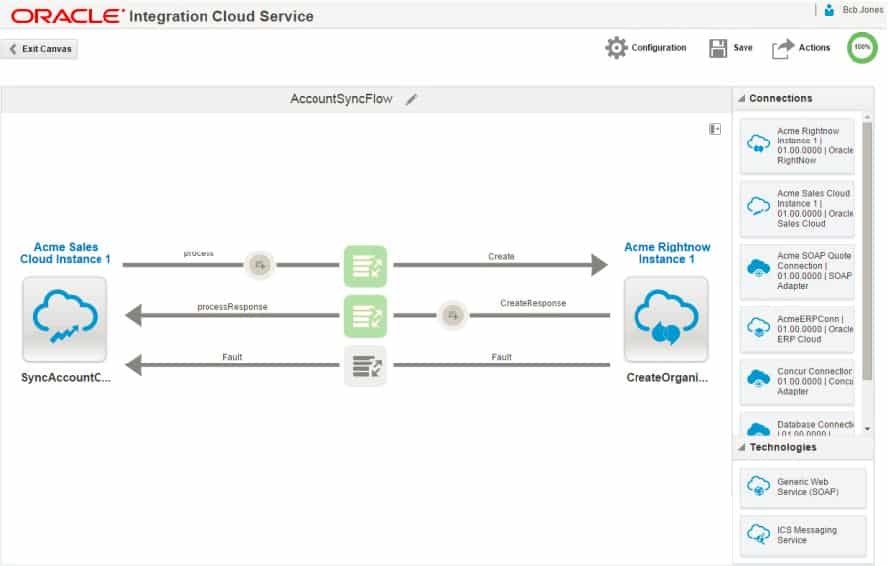This screenshot has height=566, width=888.
Task: Collapse the Technologies panel
Action: (742, 448)
